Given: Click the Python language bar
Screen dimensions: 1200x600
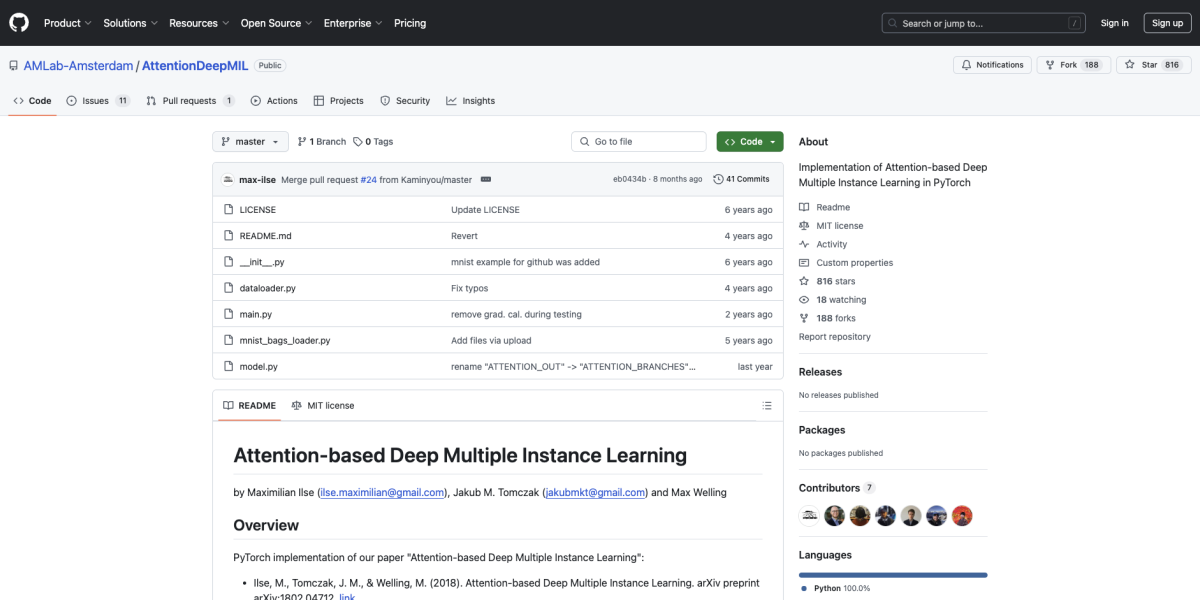Looking at the screenshot, I should (892, 575).
